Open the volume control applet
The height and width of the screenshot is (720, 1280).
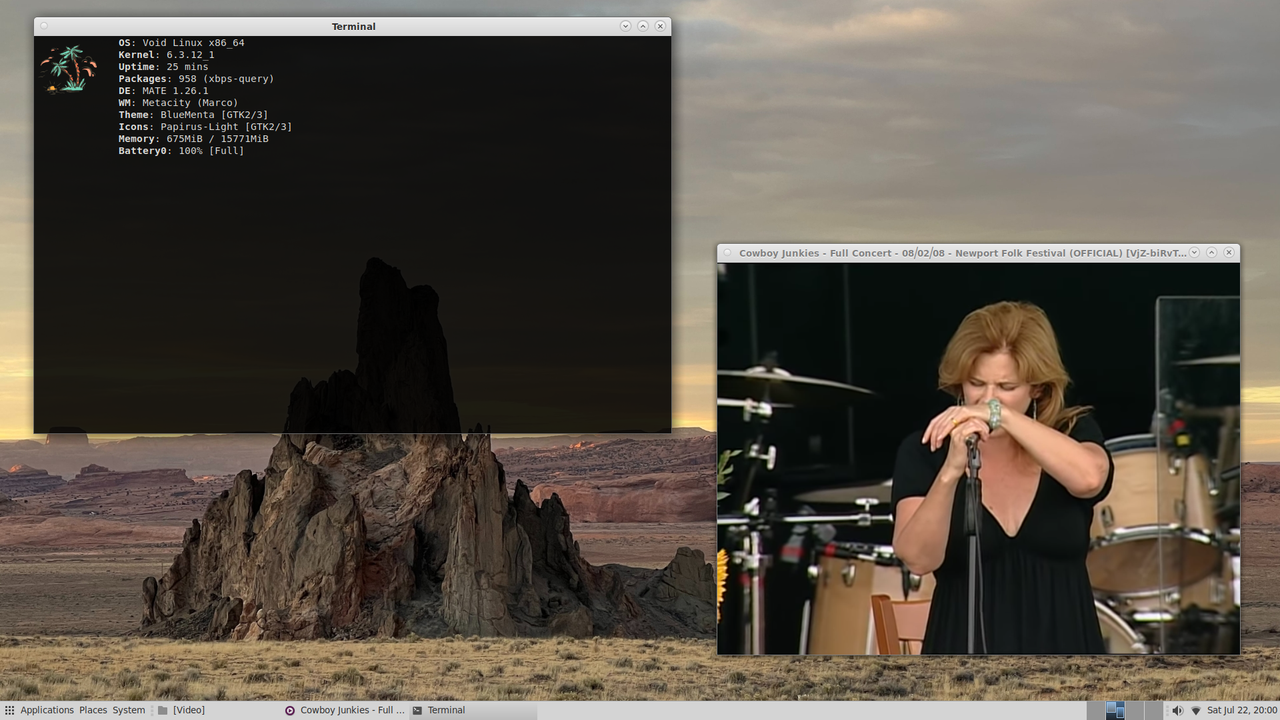tap(1177, 710)
